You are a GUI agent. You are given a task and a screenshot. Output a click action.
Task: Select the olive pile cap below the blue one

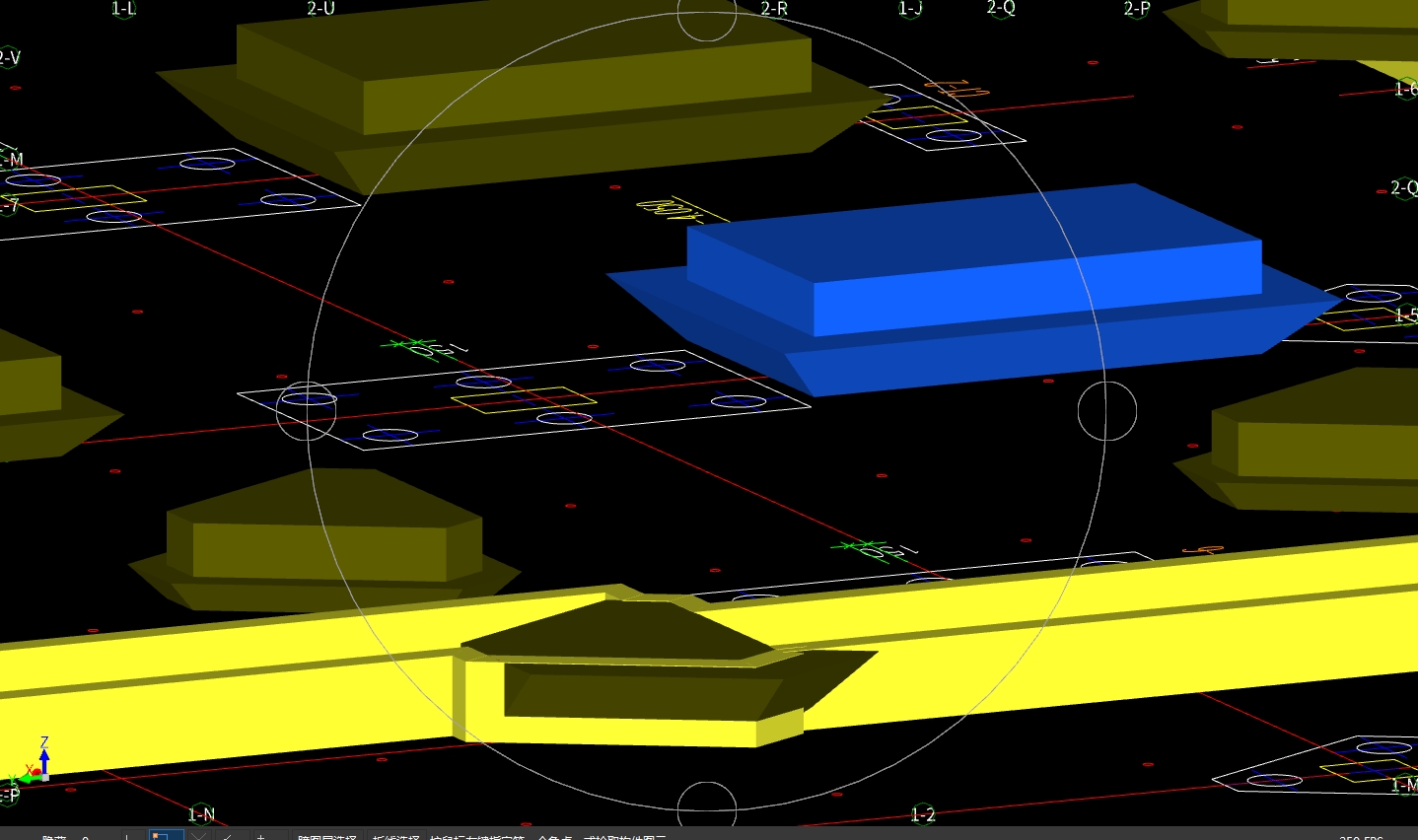click(1307, 442)
